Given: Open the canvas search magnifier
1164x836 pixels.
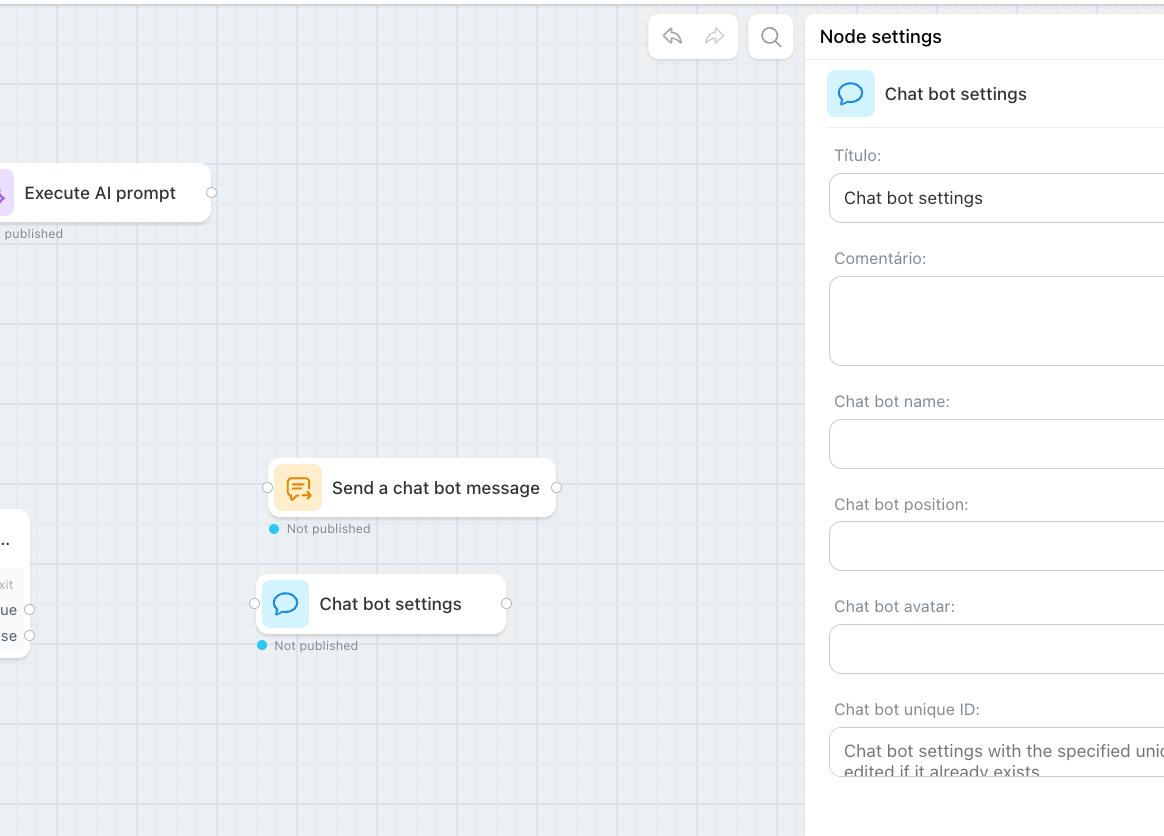Looking at the screenshot, I should (771, 37).
